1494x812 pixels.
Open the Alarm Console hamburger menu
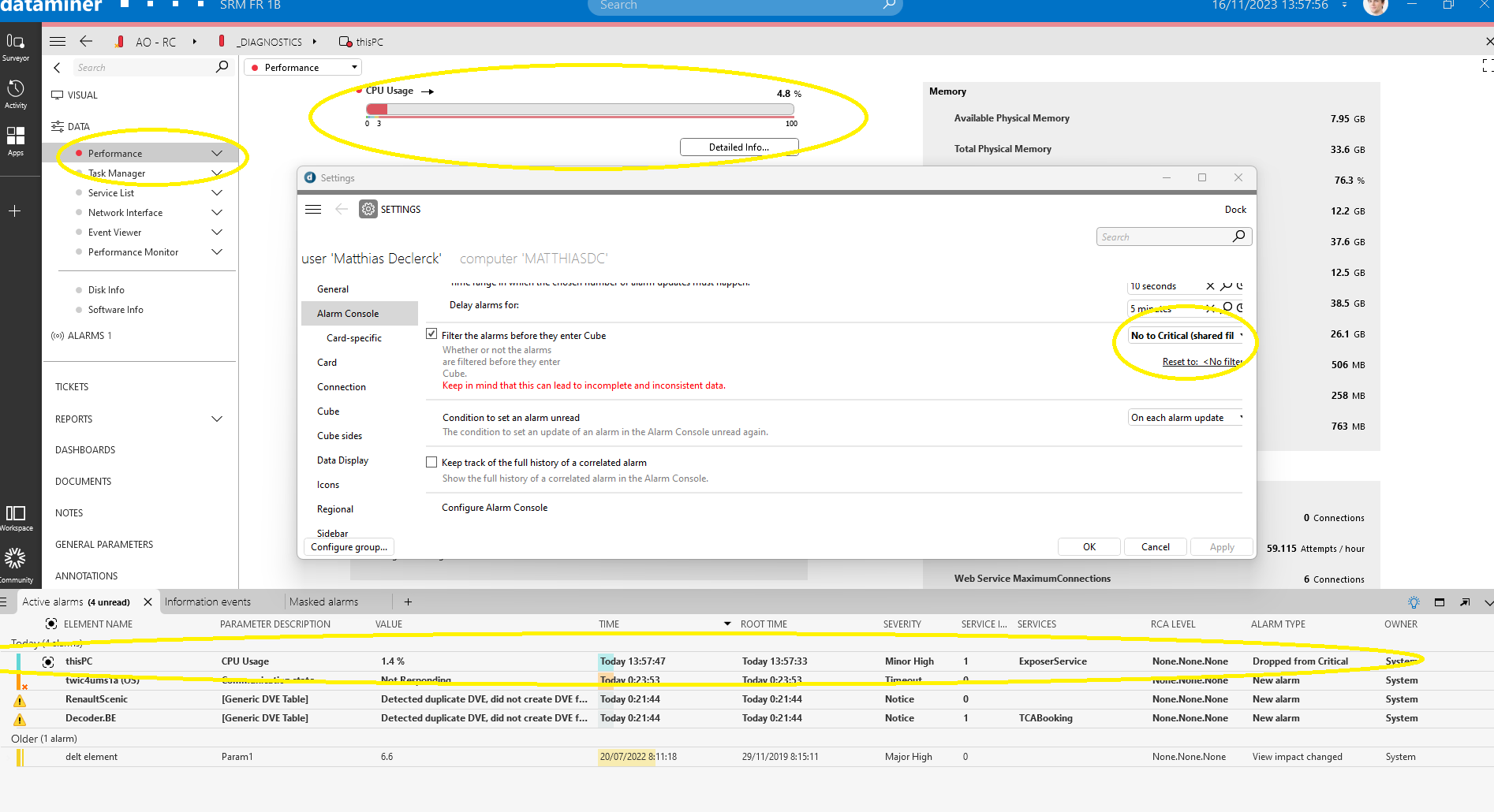(4, 602)
